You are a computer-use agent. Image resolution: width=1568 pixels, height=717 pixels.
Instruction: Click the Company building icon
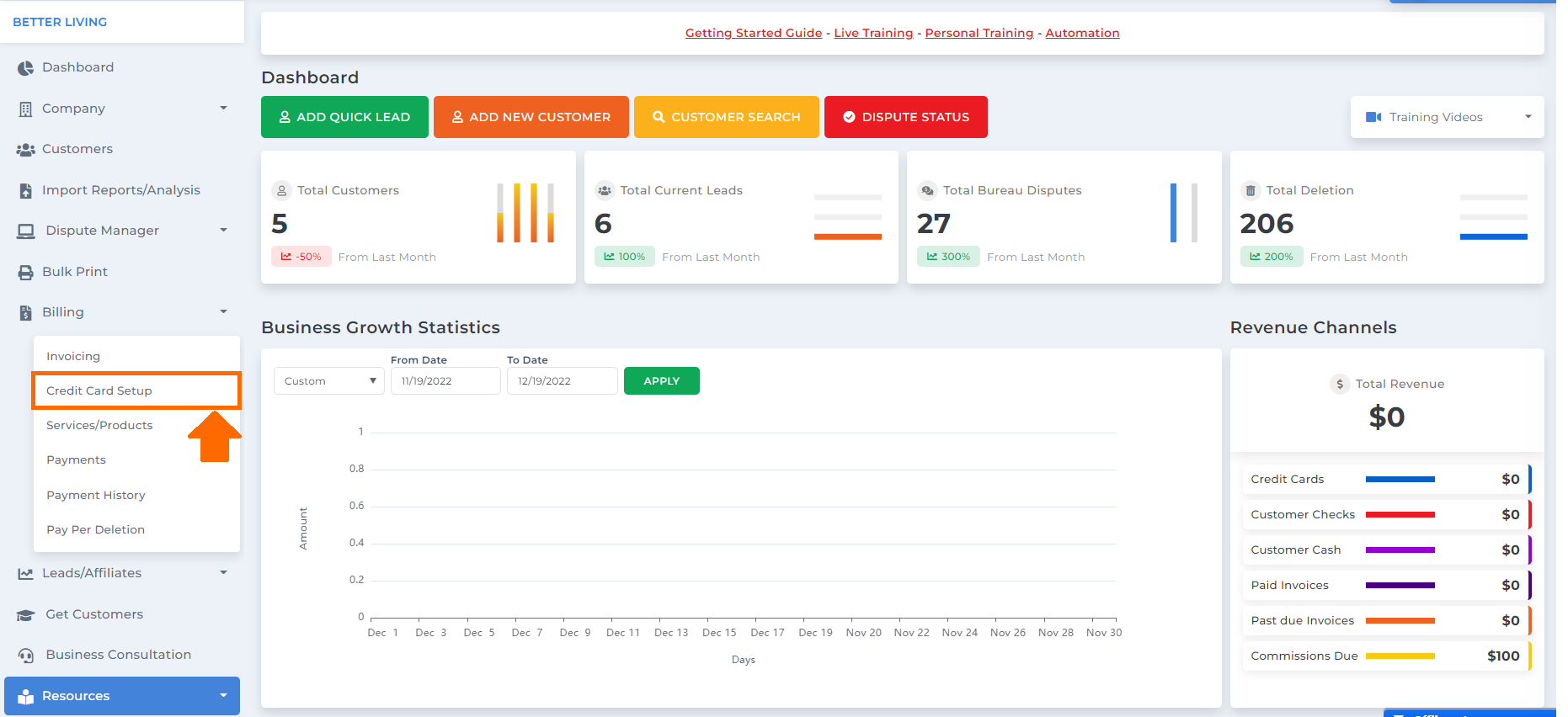[25, 109]
